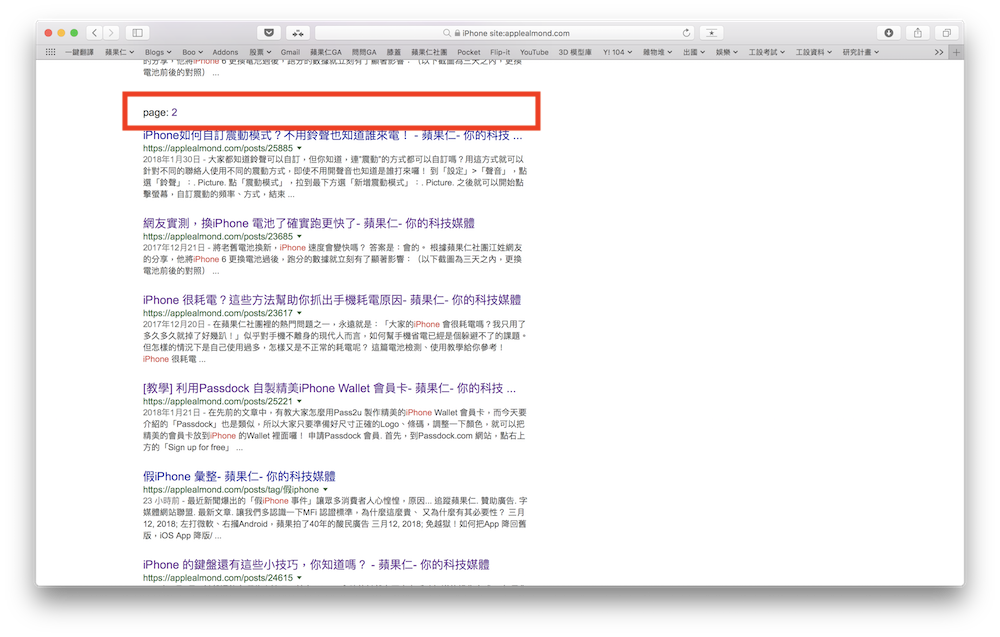
Task: Open the 問問GA bookmark
Action: pyautogui.click(x=364, y=52)
